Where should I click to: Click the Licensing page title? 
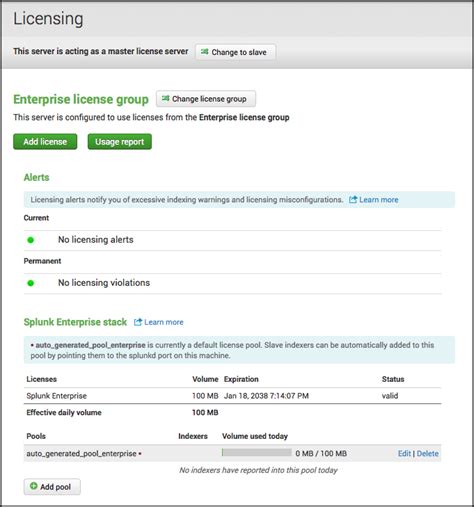(x=48, y=19)
